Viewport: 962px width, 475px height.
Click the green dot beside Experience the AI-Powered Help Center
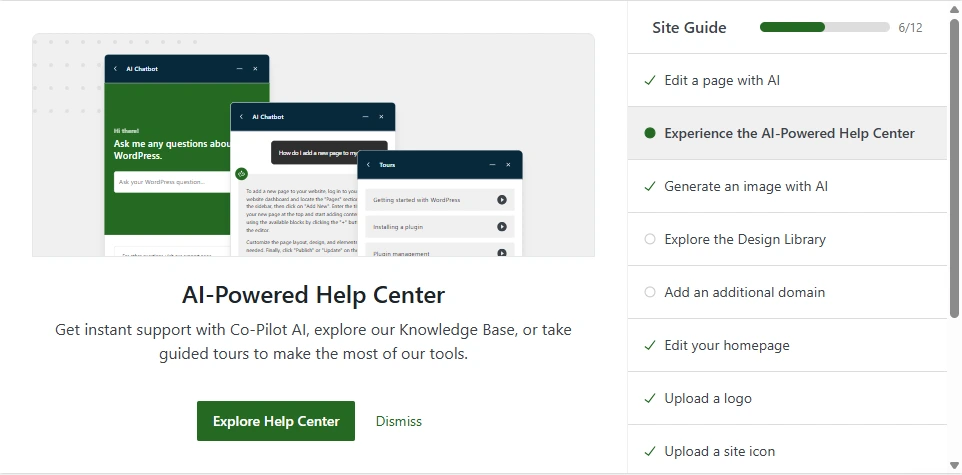tap(650, 133)
